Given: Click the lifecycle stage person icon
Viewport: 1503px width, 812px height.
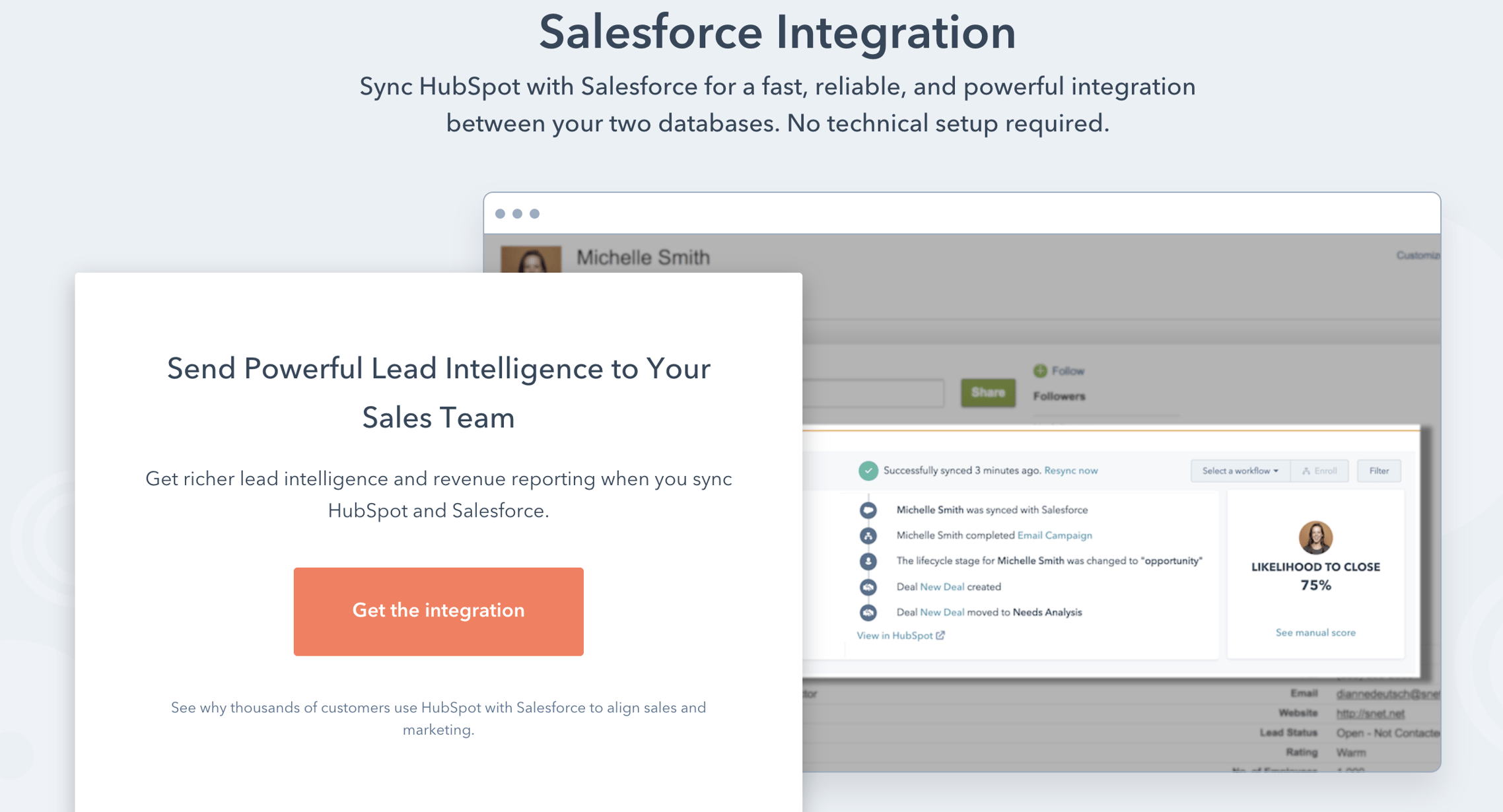Looking at the screenshot, I should click(x=868, y=561).
